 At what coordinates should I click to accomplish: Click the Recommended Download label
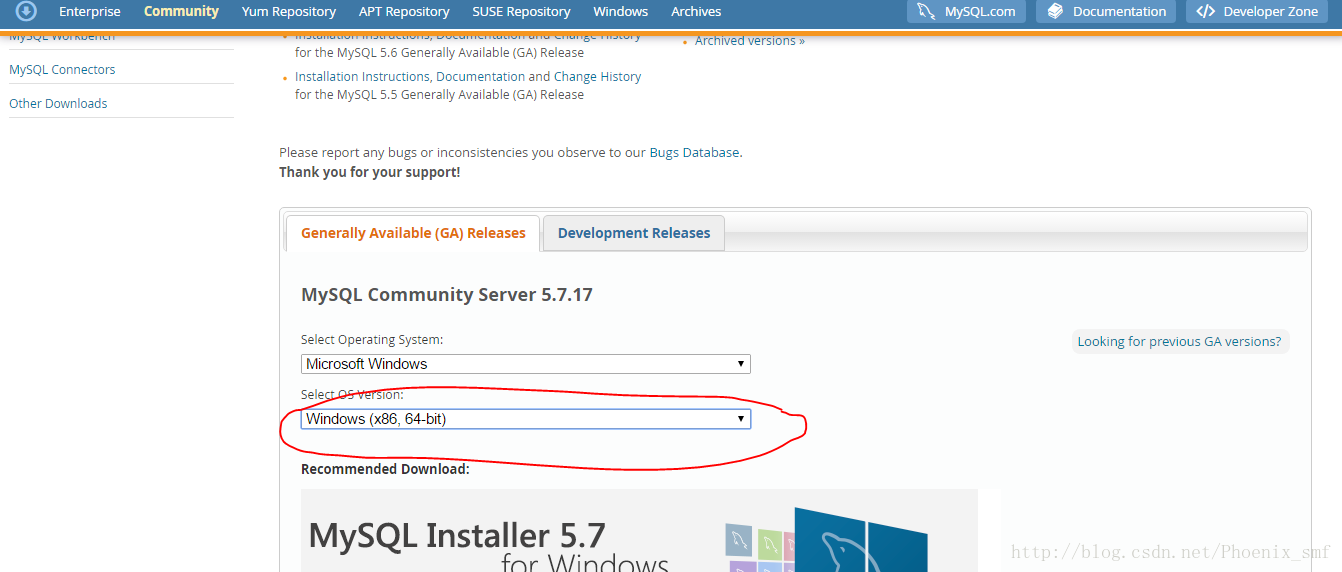pos(385,469)
